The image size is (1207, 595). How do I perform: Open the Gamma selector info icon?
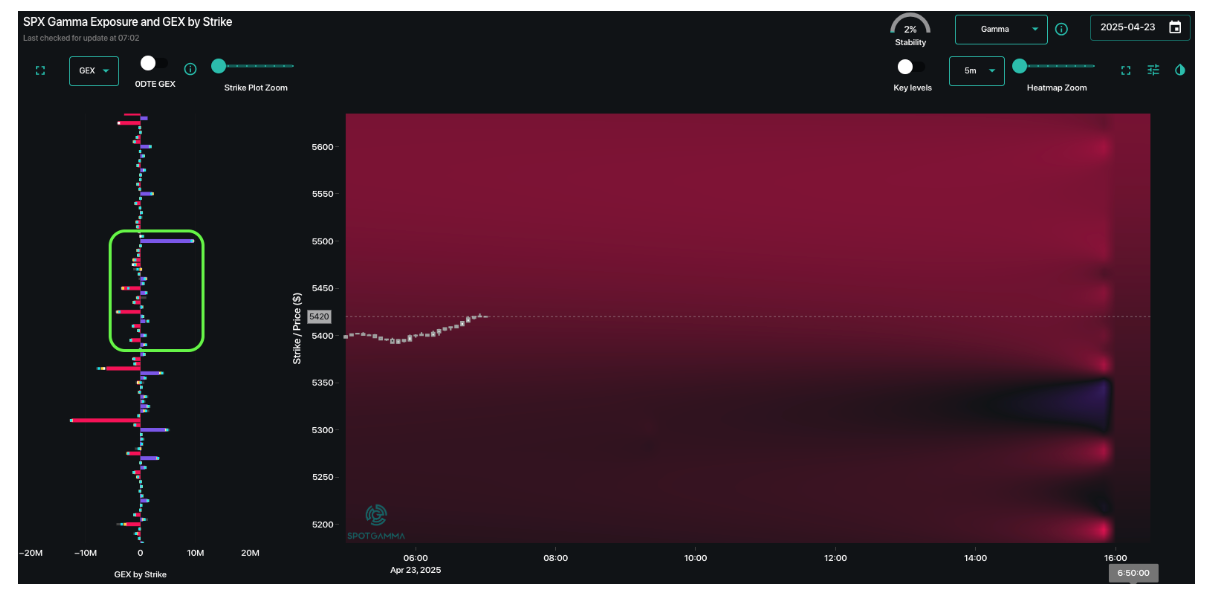click(x=1061, y=29)
